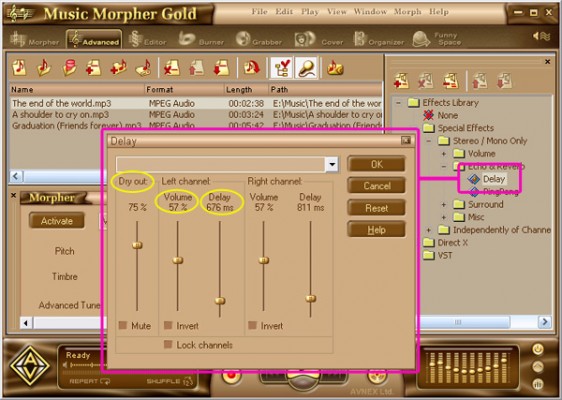Toggle REPEAT mode in the player

click(x=90, y=381)
